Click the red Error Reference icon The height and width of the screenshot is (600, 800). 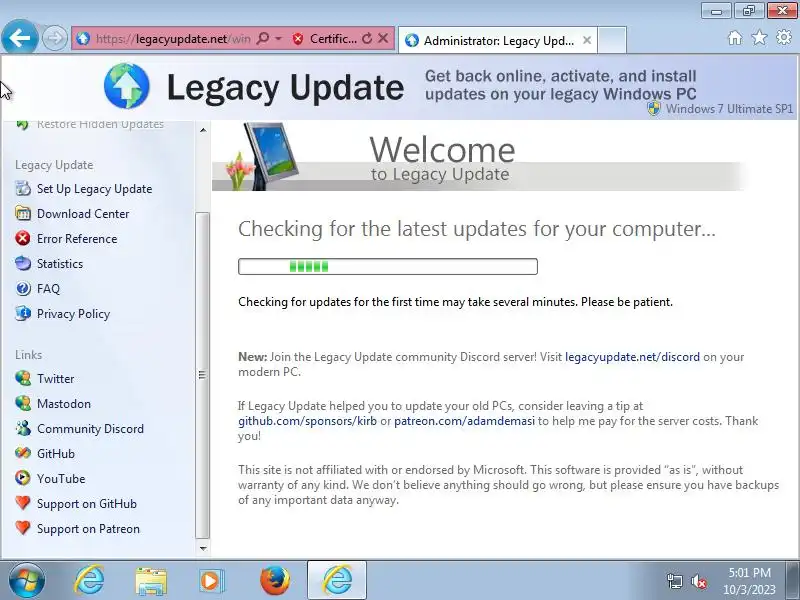pos(23,238)
